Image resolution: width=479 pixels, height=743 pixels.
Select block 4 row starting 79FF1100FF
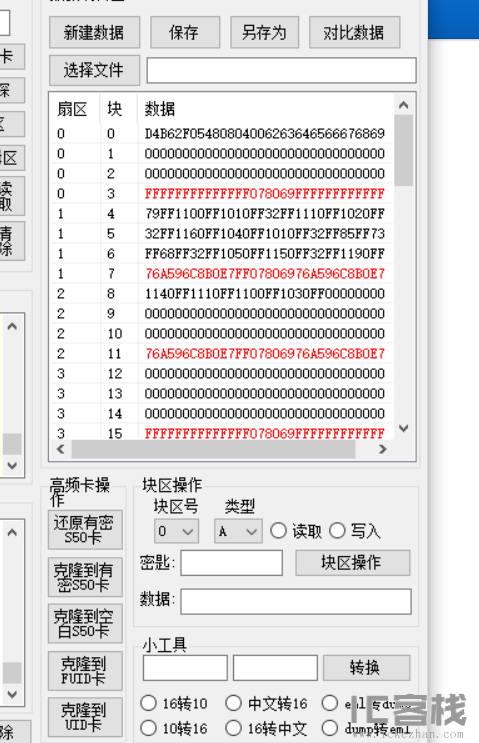(222, 214)
